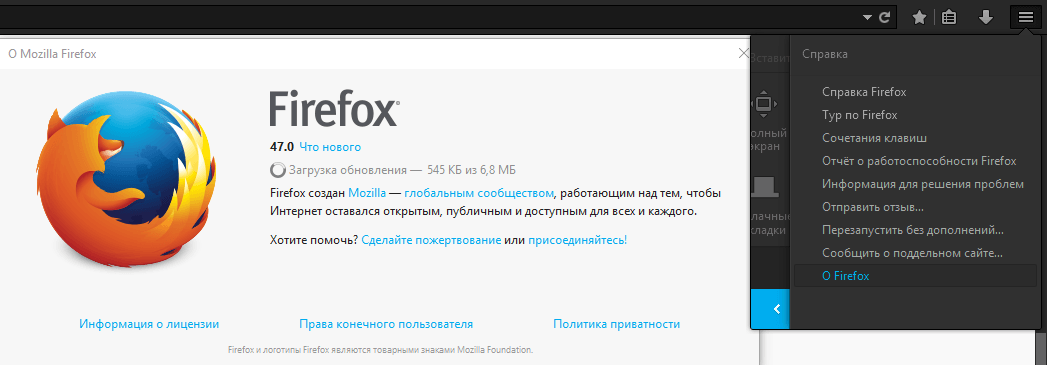Follow the Mozilla link
1047x365 pixels.
pyautogui.click(x=367, y=194)
